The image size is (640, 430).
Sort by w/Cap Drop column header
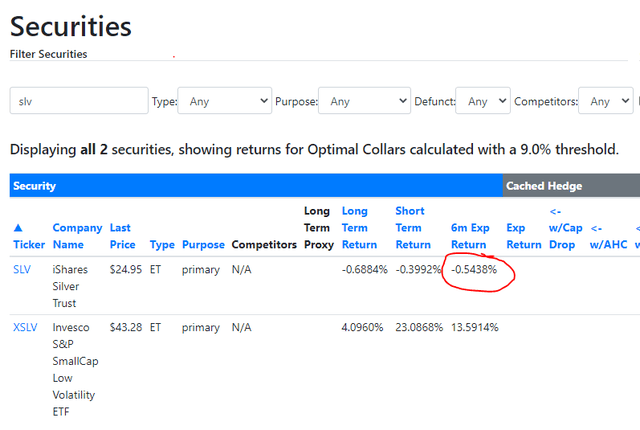565,227
